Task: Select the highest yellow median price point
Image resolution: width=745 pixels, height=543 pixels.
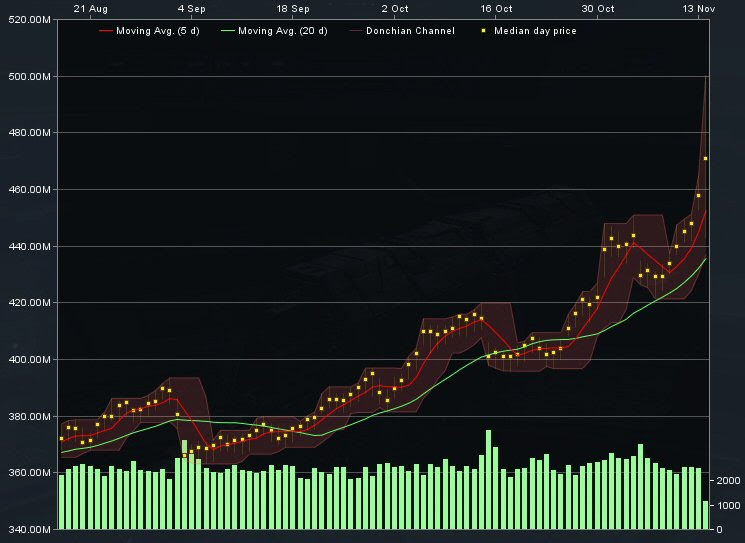Action: (706, 159)
